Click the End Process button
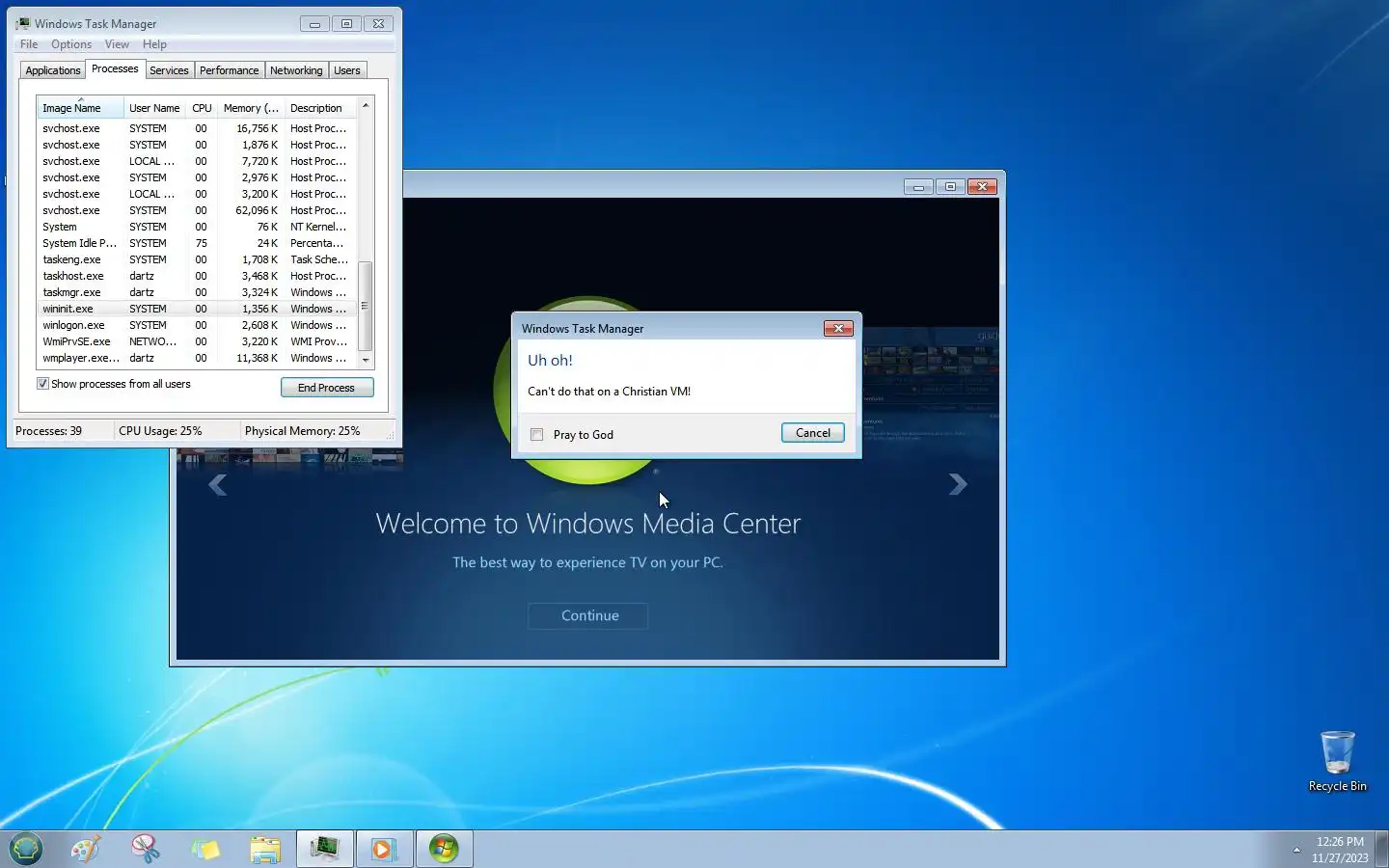Viewport: 1389px width, 868px height. click(x=327, y=388)
